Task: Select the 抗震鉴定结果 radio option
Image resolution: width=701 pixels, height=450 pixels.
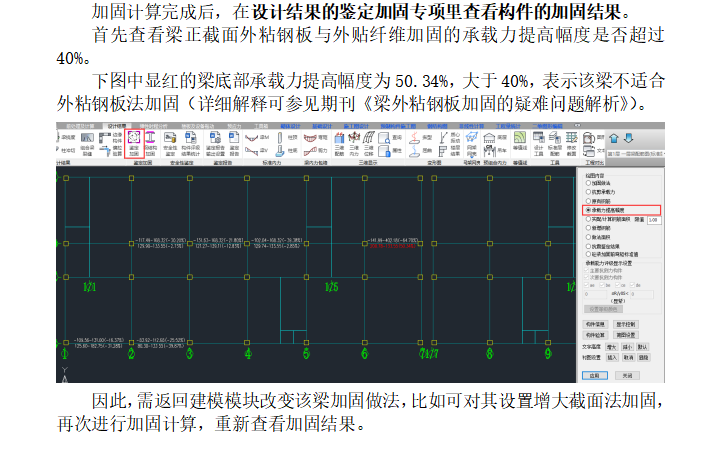Action: [x=603, y=246]
